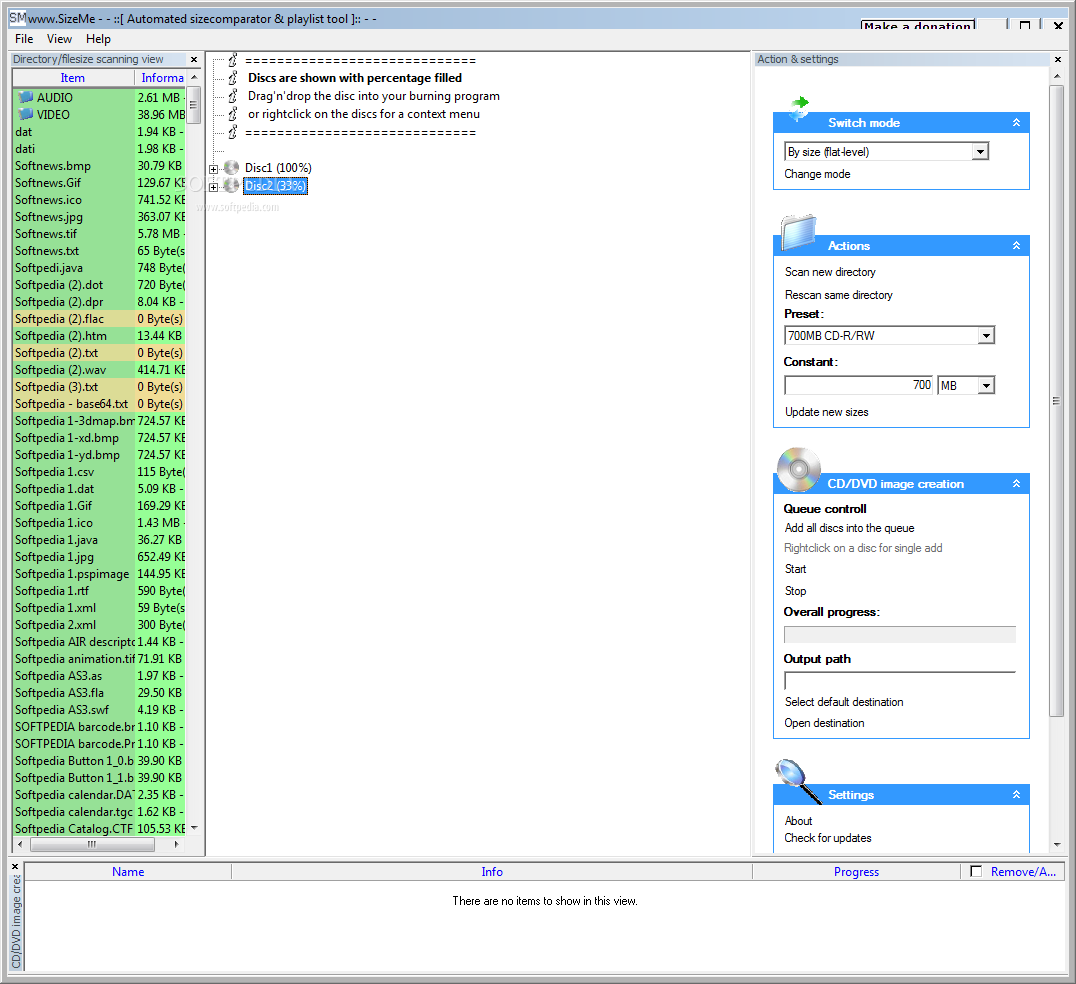
Task: Click the AUDIO folder icon
Action: [25, 97]
